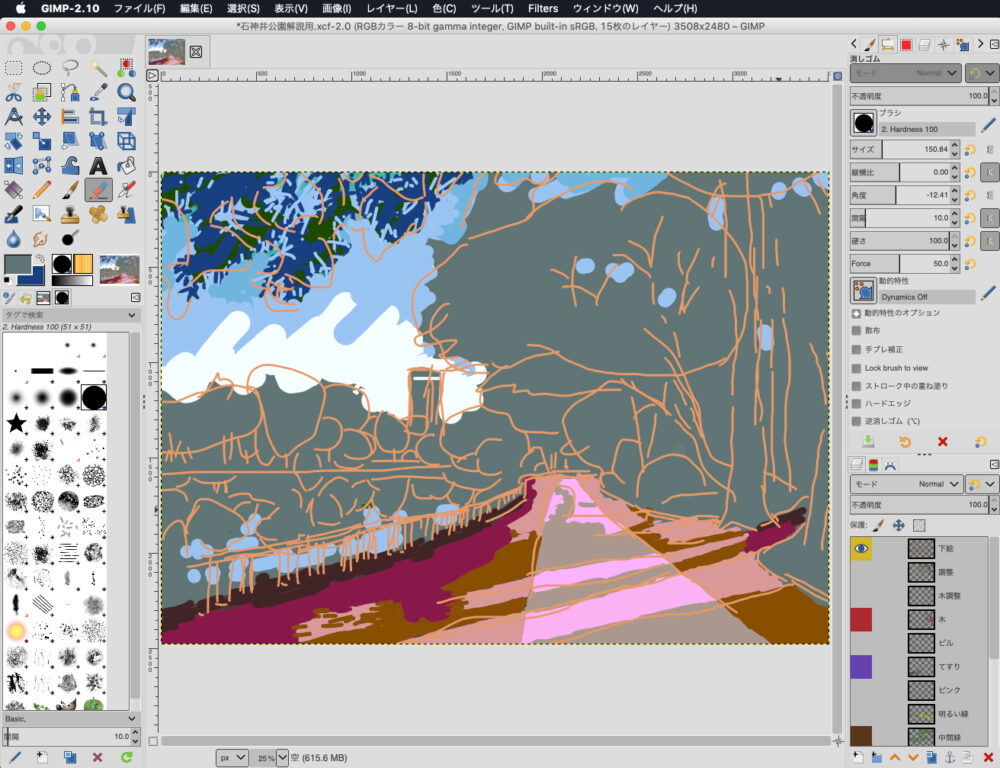Pick the Text tool in toolbox
The height and width of the screenshot is (768, 1000).
(98, 165)
